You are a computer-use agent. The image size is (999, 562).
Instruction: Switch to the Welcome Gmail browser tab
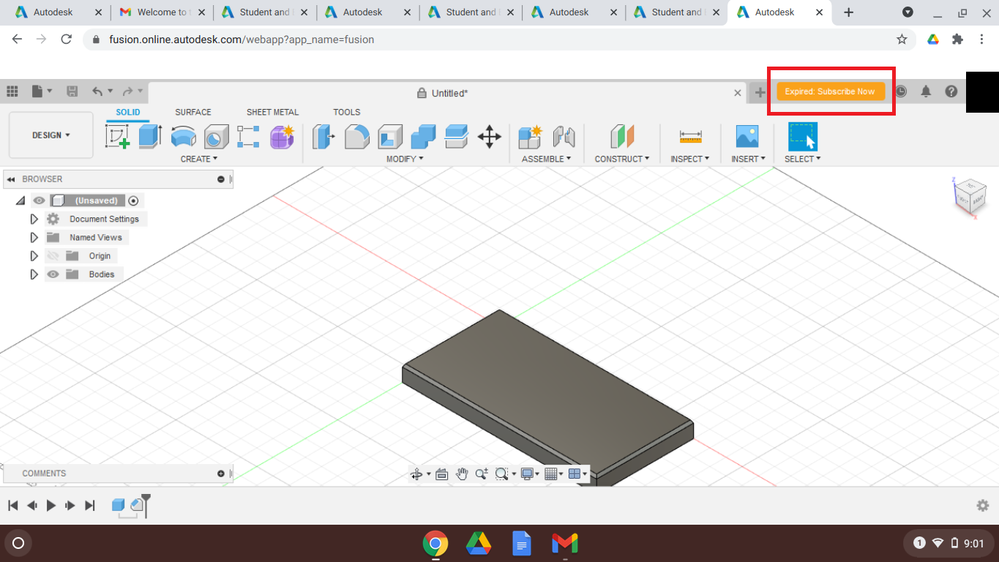point(162,12)
